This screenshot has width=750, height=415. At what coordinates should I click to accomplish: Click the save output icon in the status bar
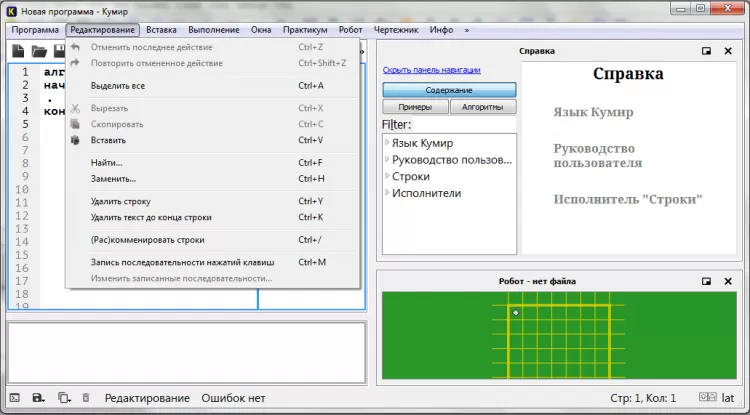point(39,398)
